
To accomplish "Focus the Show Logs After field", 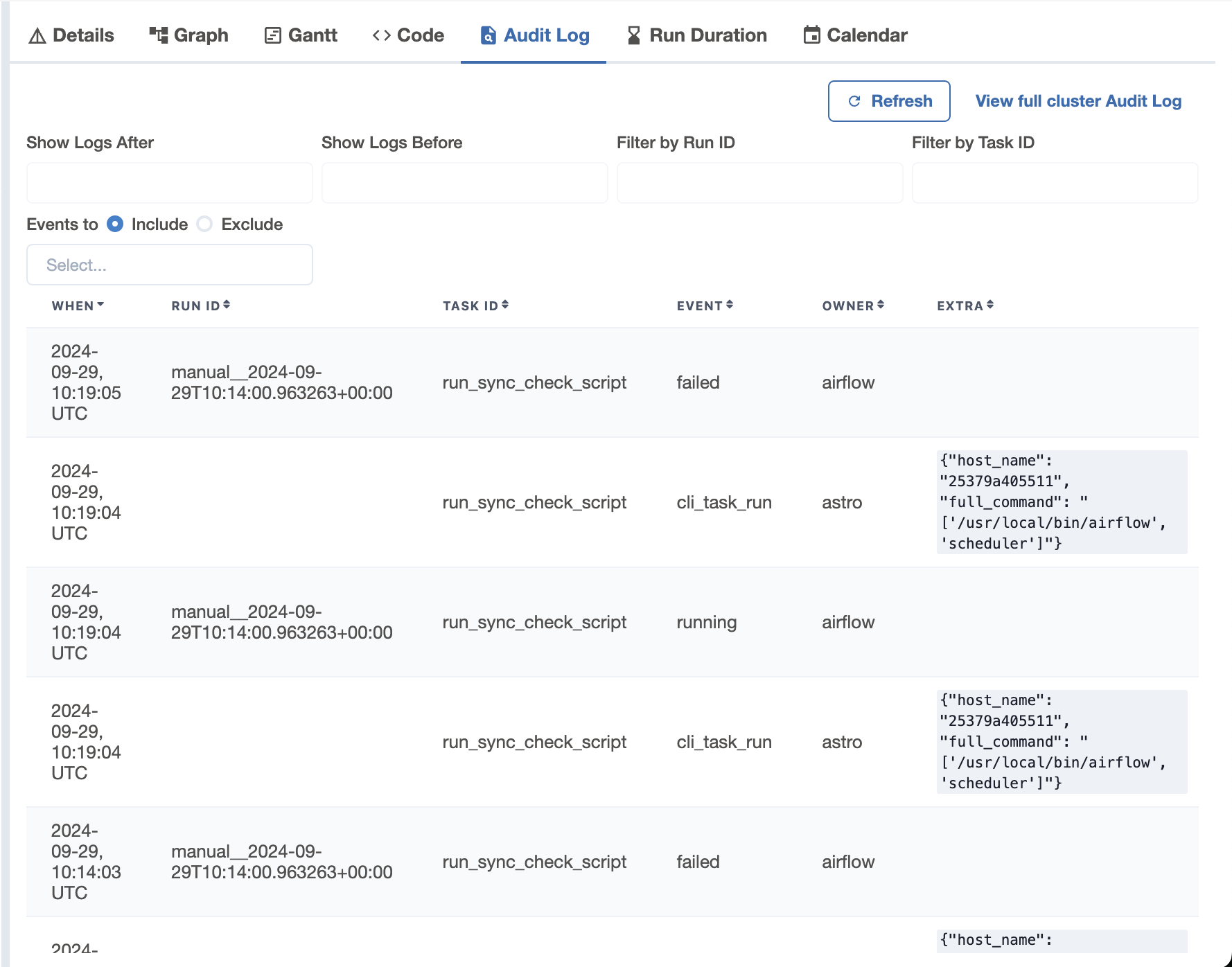I will click(x=170, y=183).
